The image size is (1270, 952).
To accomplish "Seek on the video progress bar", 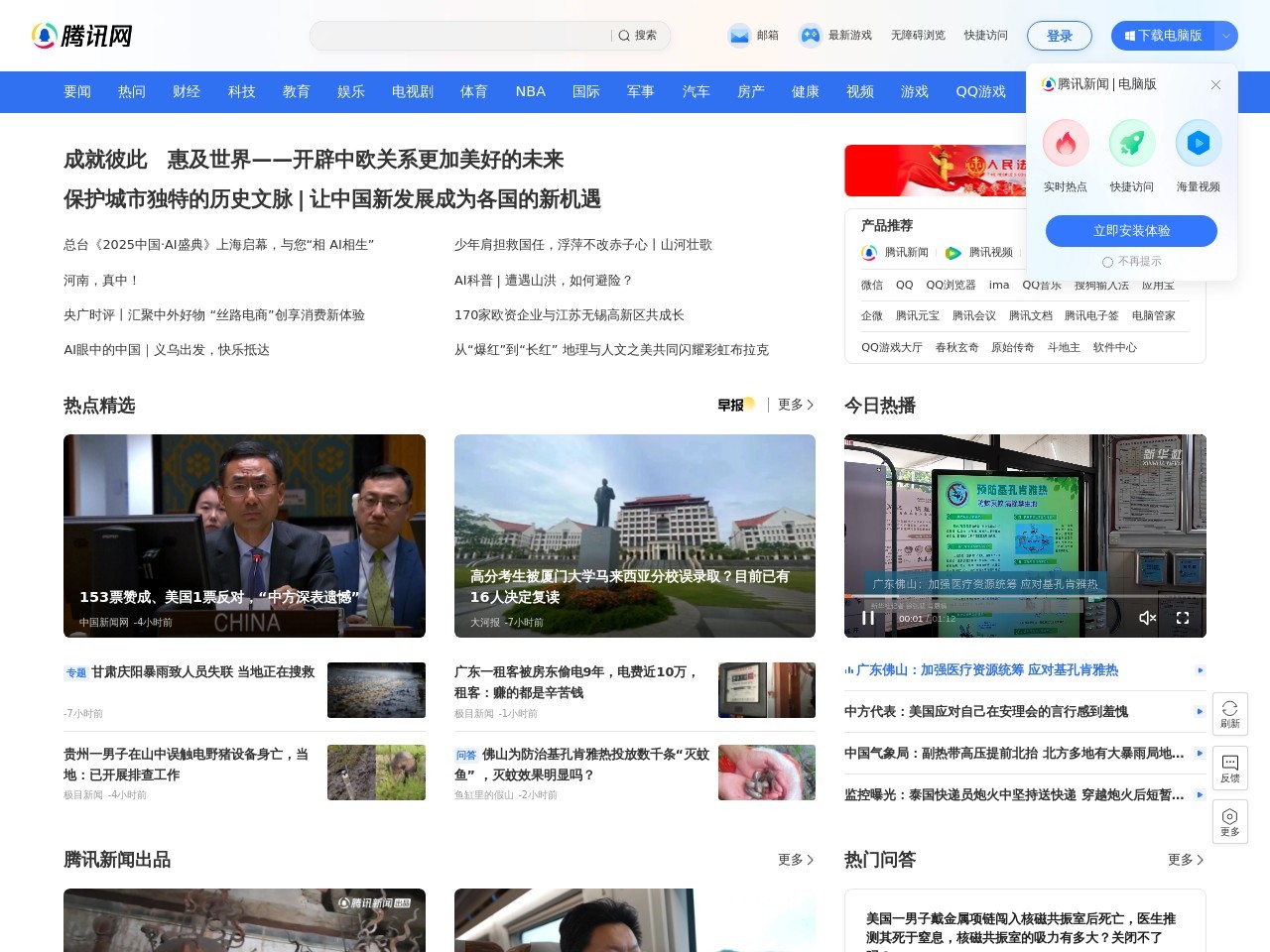I will click(x=1025, y=596).
